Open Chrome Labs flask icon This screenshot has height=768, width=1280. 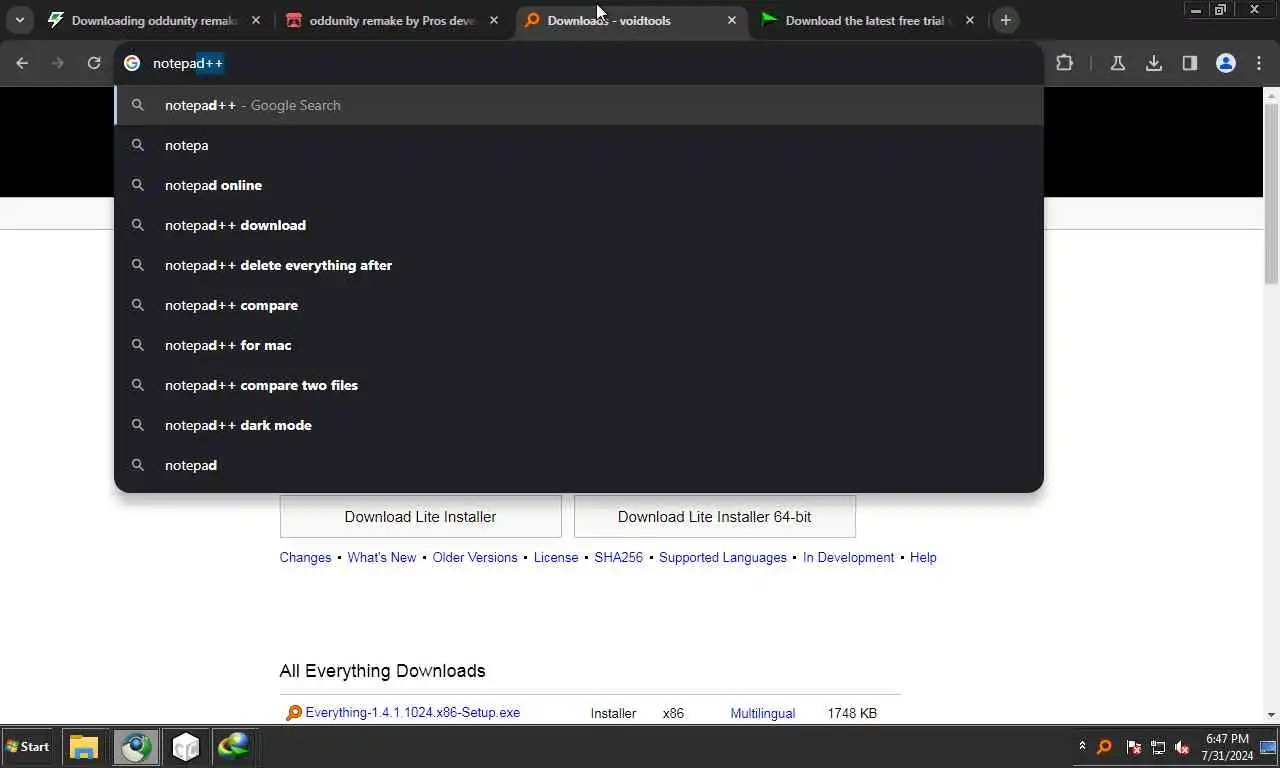pos(1118,63)
